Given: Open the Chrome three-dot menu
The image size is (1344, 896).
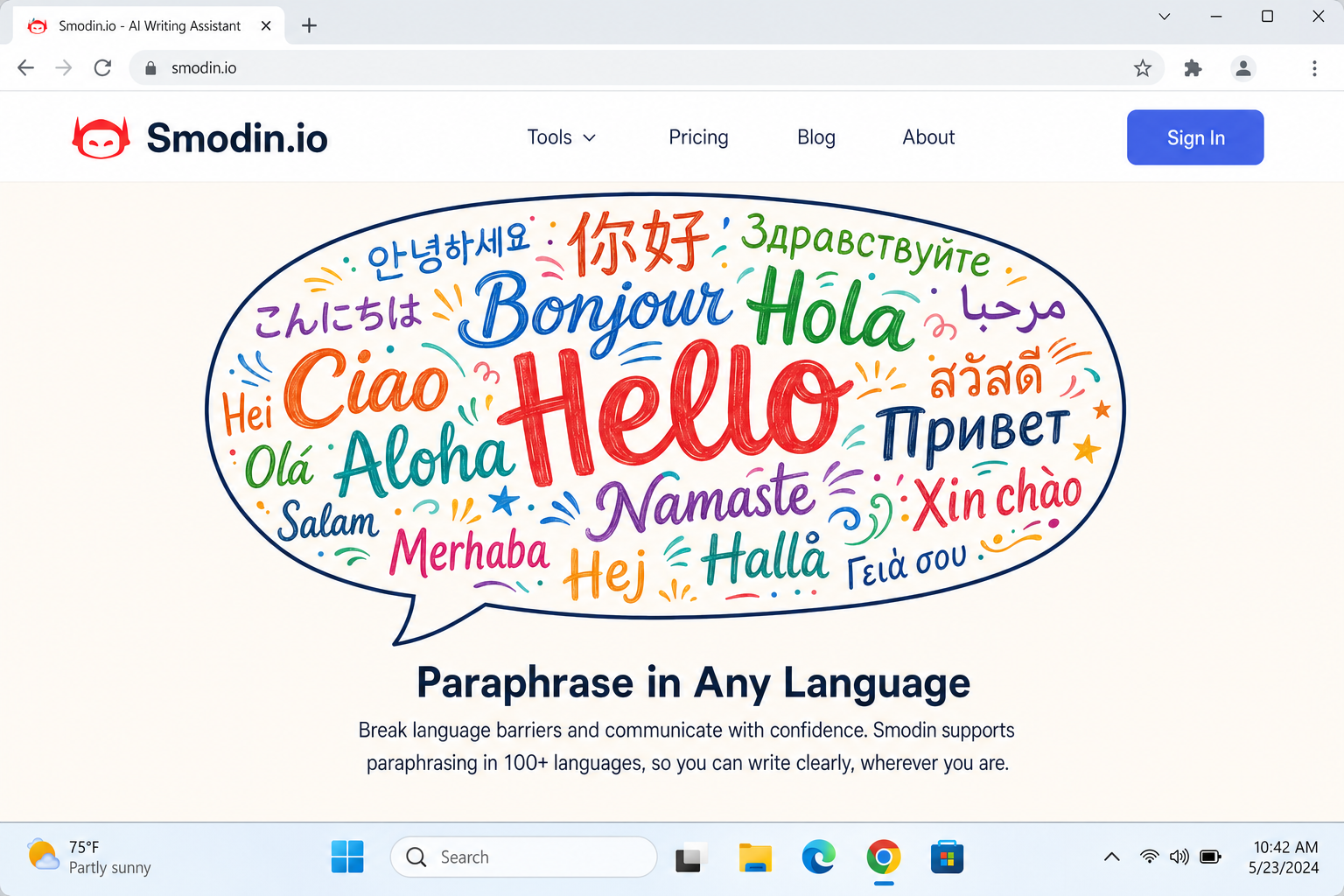Looking at the screenshot, I should [x=1314, y=67].
